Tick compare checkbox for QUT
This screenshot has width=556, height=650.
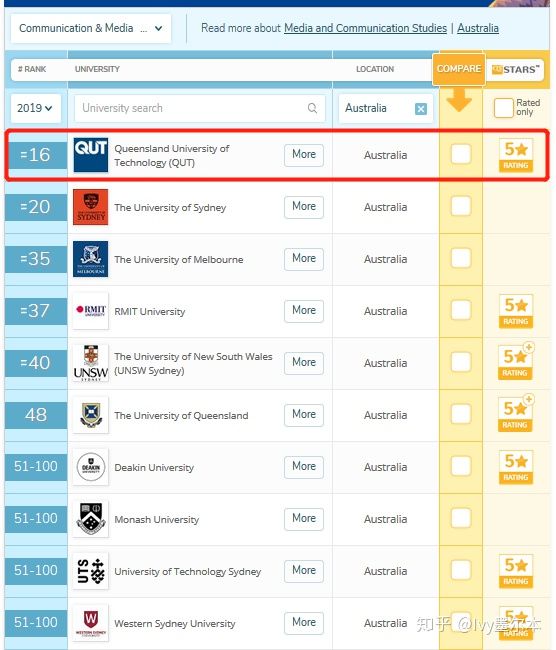click(461, 154)
